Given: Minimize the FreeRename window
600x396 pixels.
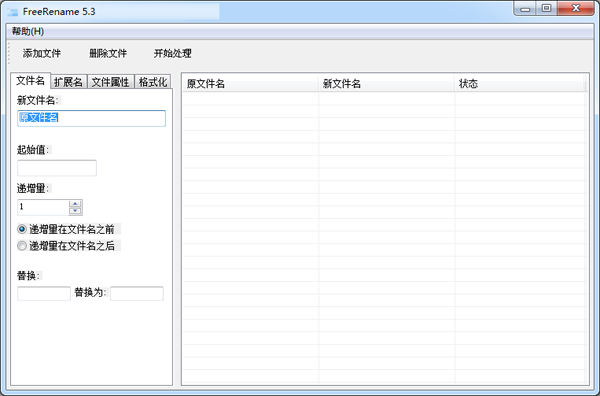Looking at the screenshot, I should click(525, 8).
